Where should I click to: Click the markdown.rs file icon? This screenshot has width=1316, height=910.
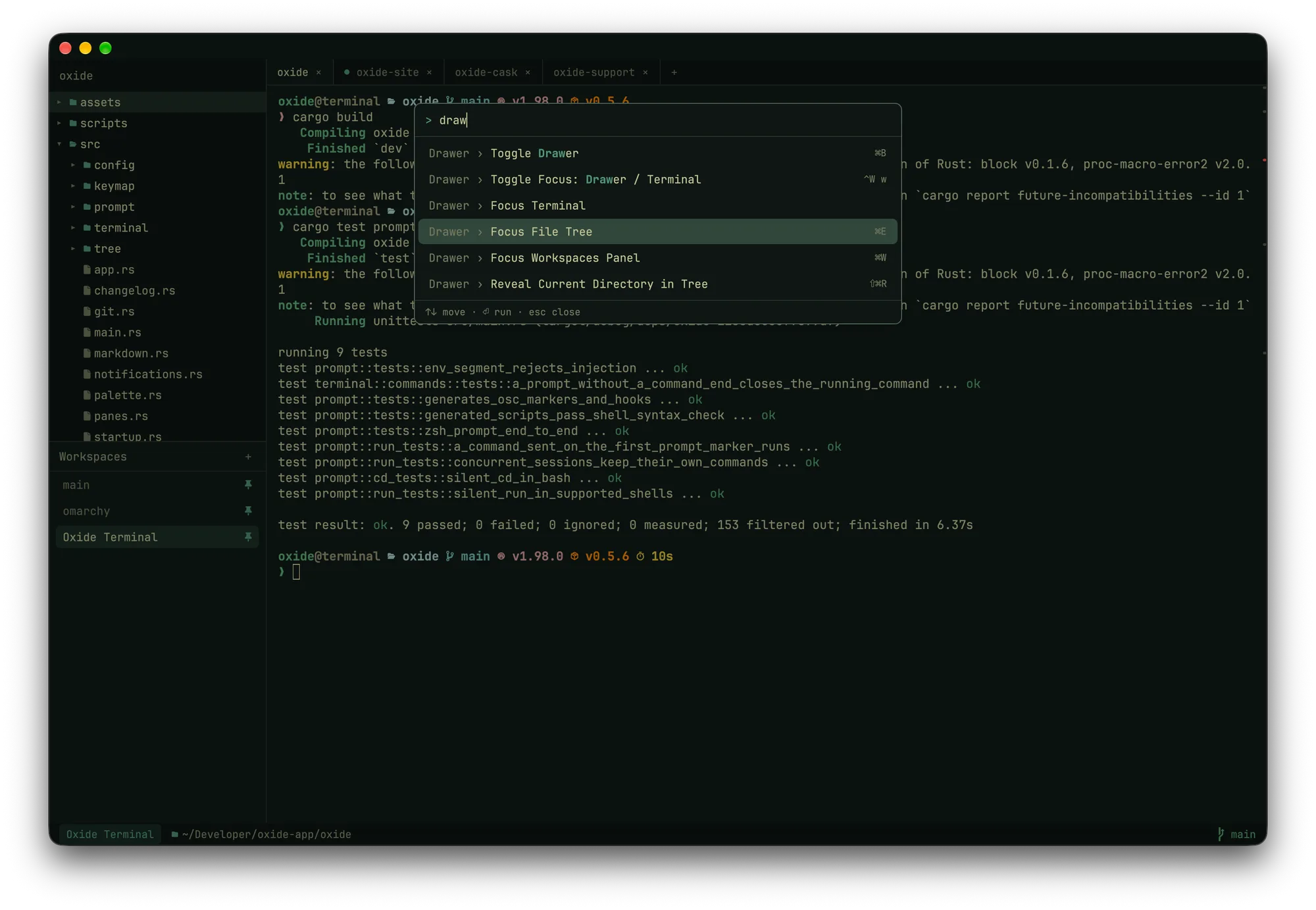(87, 353)
